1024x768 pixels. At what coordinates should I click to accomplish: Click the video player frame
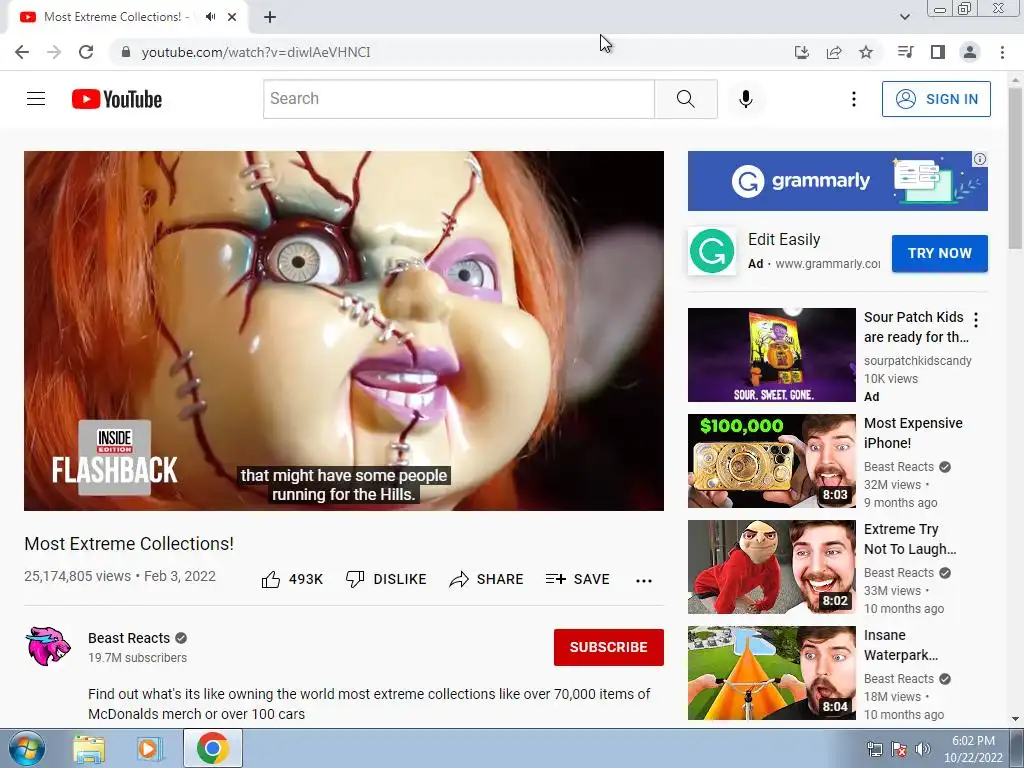[344, 330]
